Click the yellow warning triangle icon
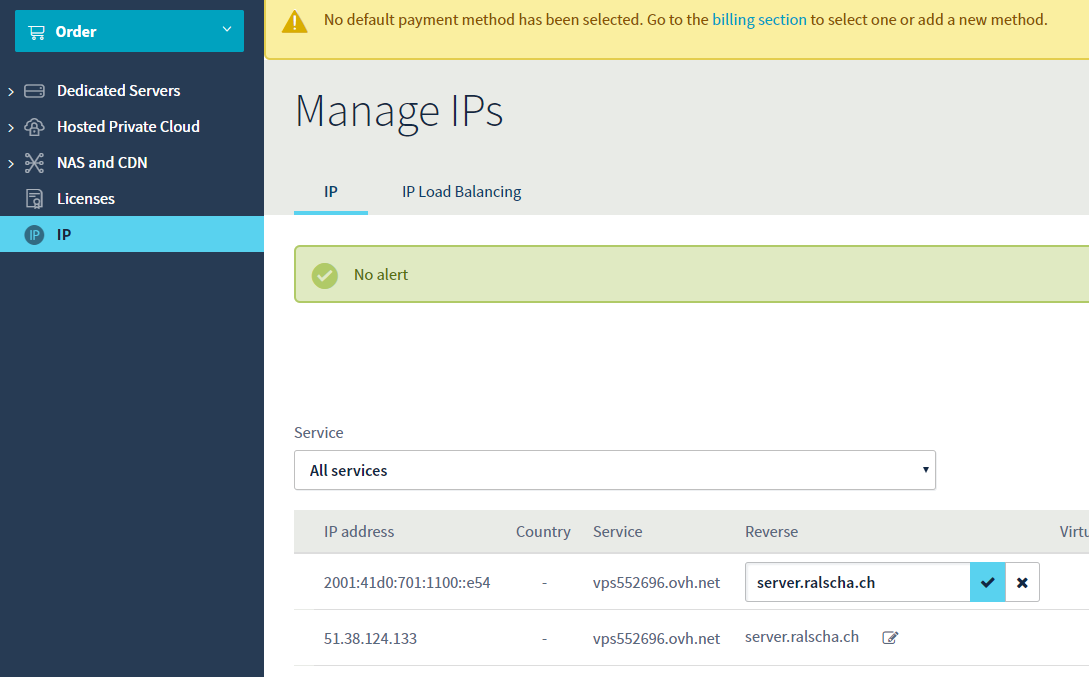The image size is (1089, 677). coord(295,21)
